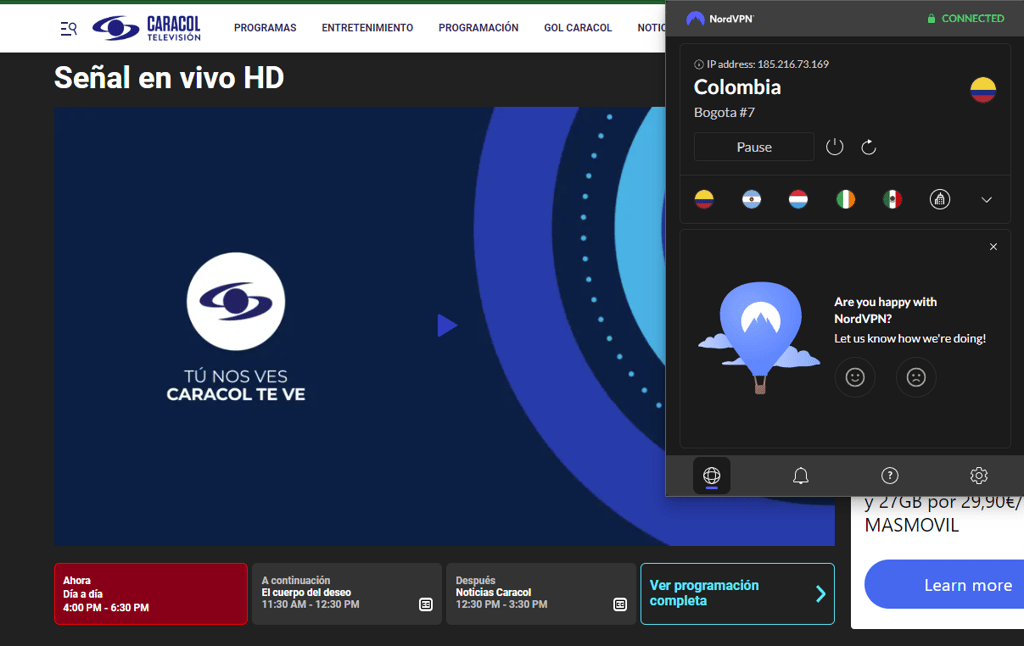Click the IP address info icon
Viewport: 1024px width, 646px height.
(698, 64)
